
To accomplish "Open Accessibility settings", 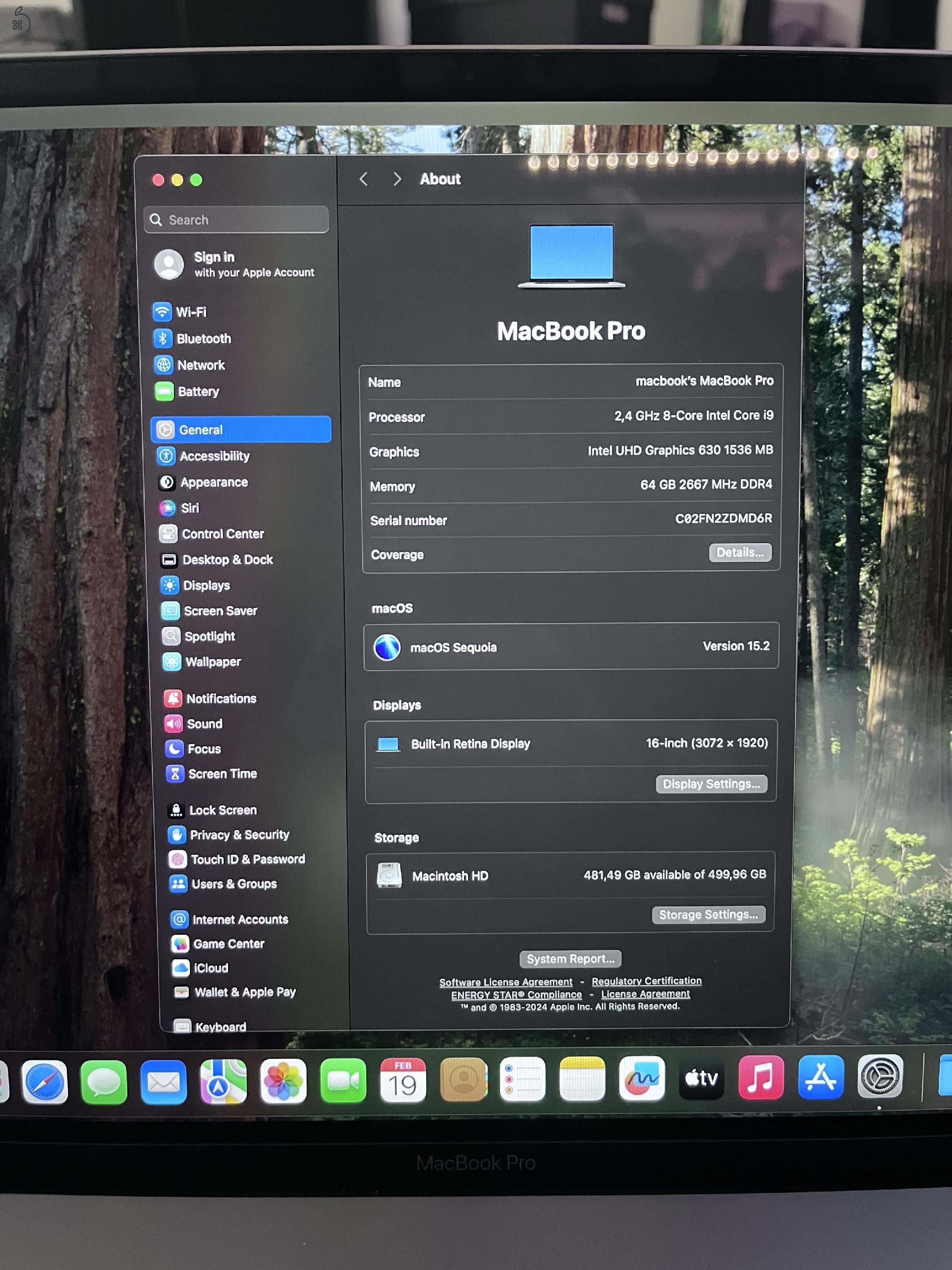I will pos(203,456).
